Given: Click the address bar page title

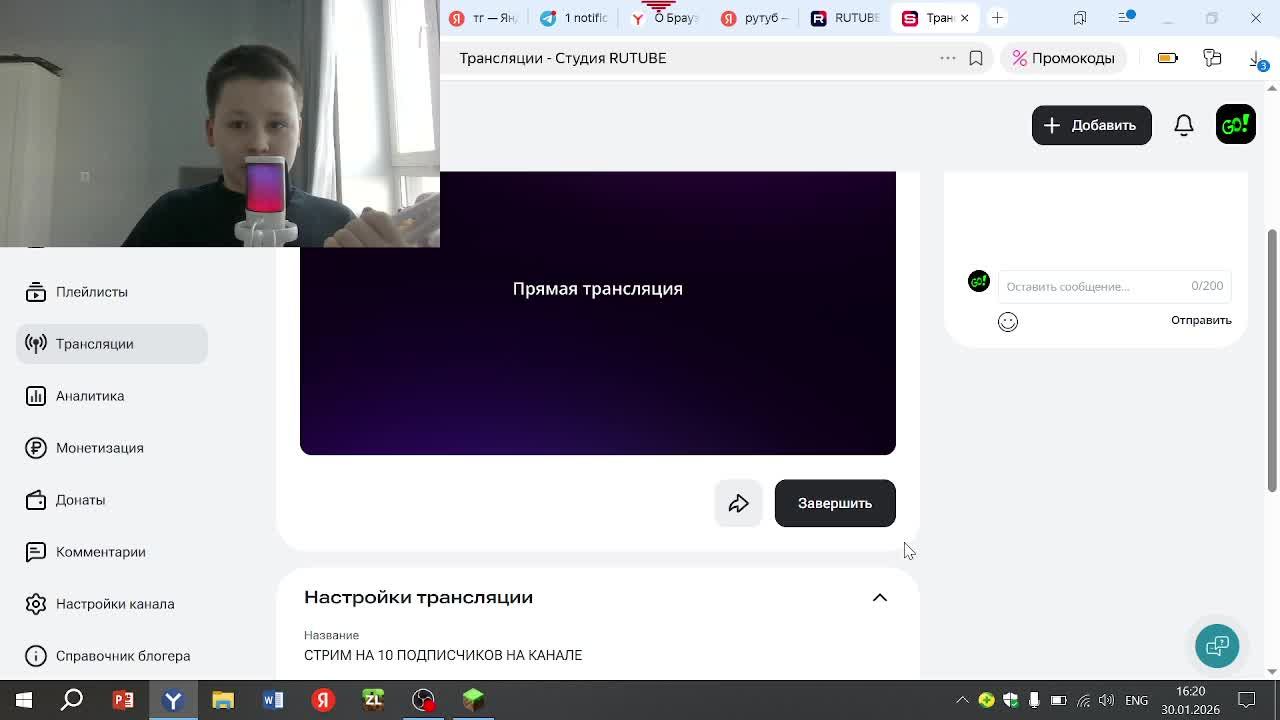Looking at the screenshot, I should (x=563, y=58).
